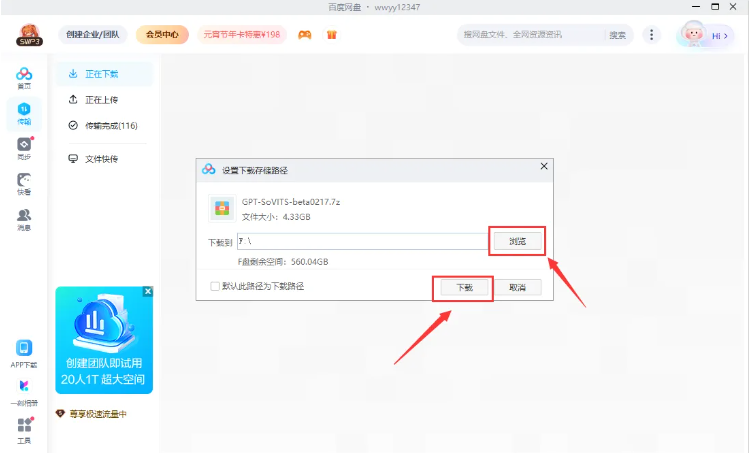Select the 传输 transfer icon in sidebar
The width and height of the screenshot is (753, 453).
(24, 110)
